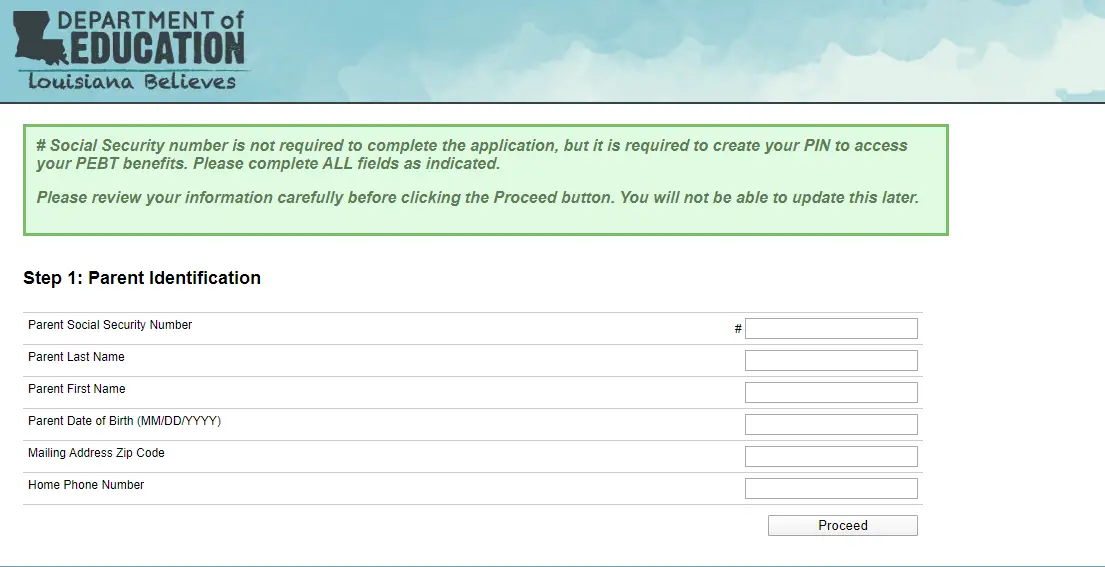
Task: Activate the Parent Date of Birth field
Action: click(x=831, y=425)
